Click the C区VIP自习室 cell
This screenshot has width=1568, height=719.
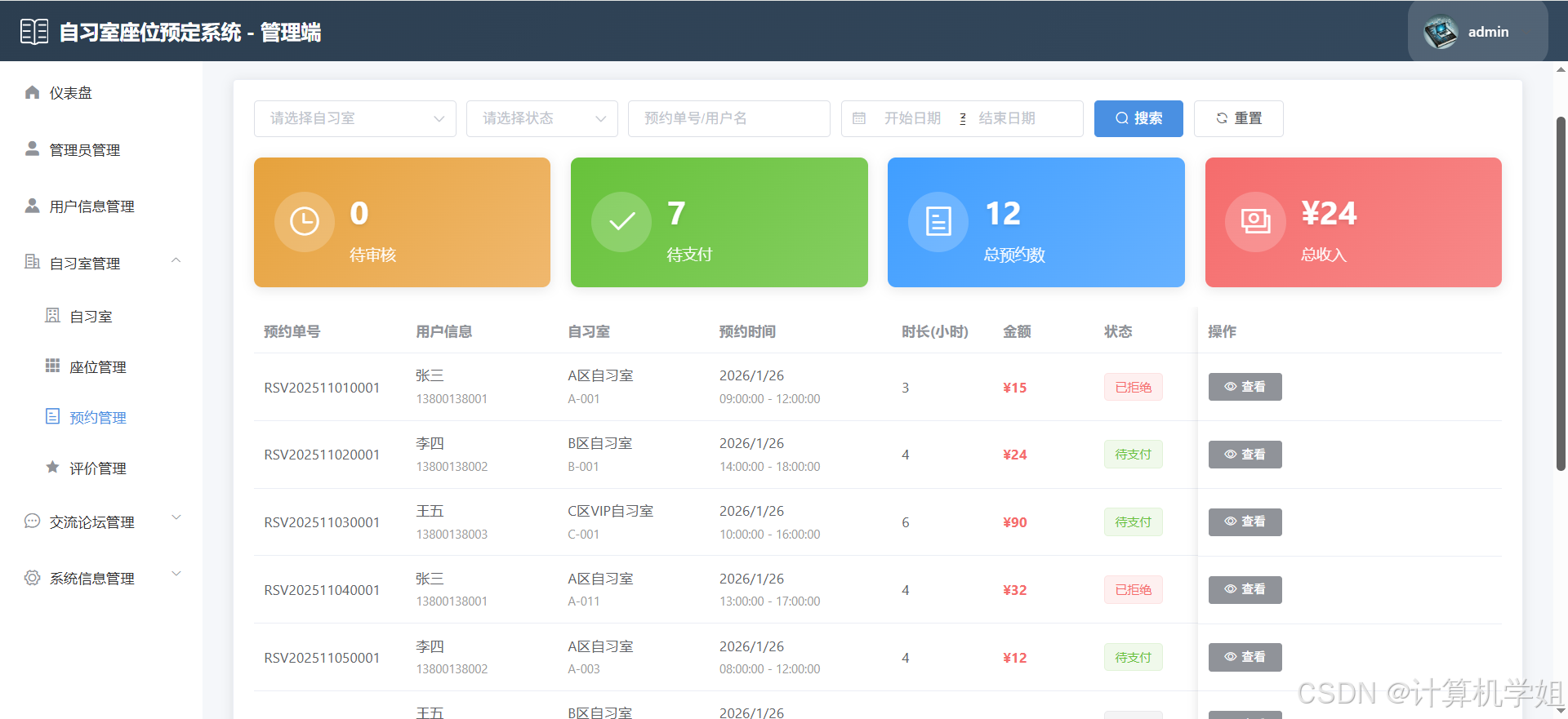[x=610, y=511]
